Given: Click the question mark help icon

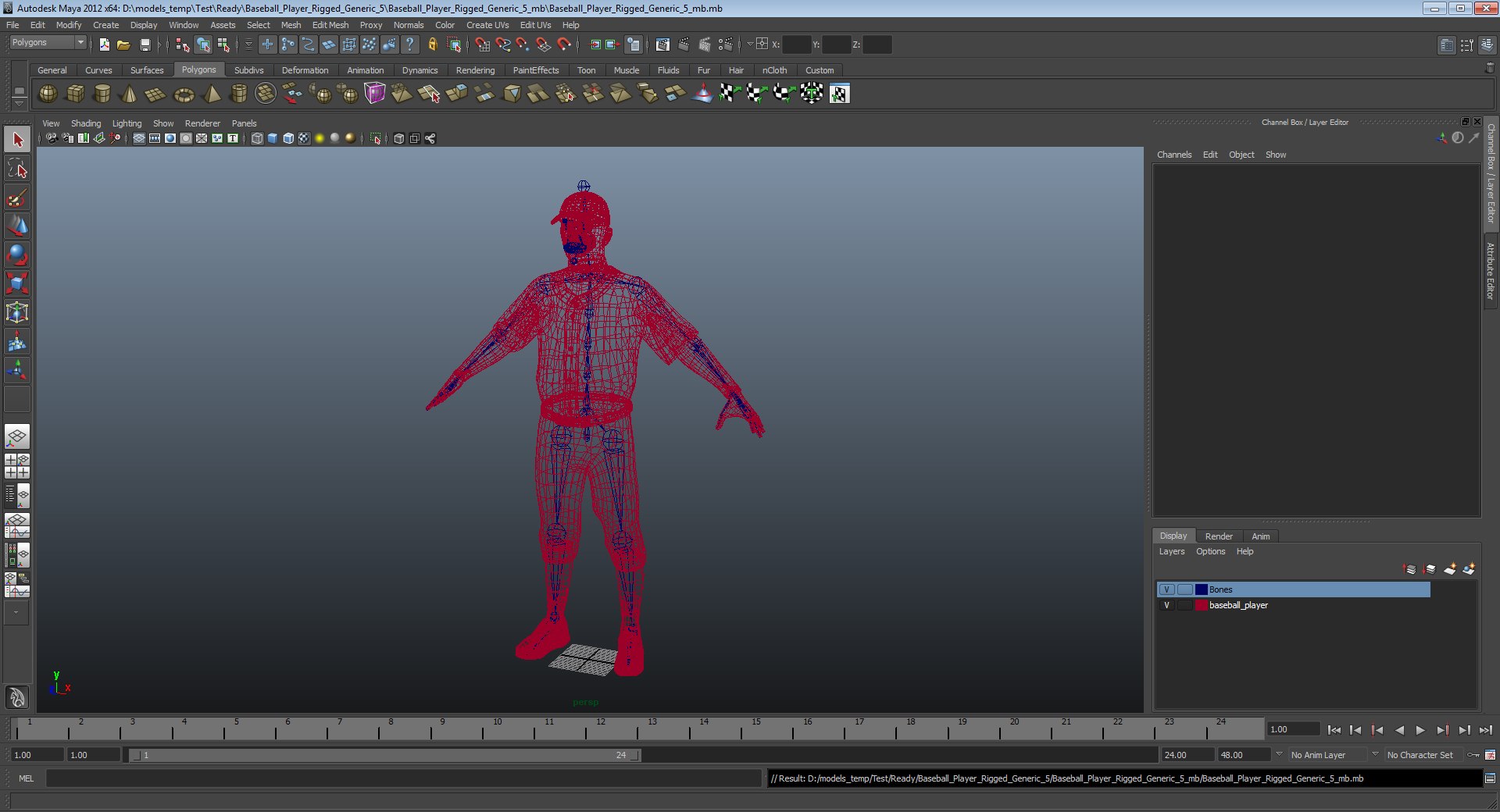Looking at the screenshot, I should [409, 45].
